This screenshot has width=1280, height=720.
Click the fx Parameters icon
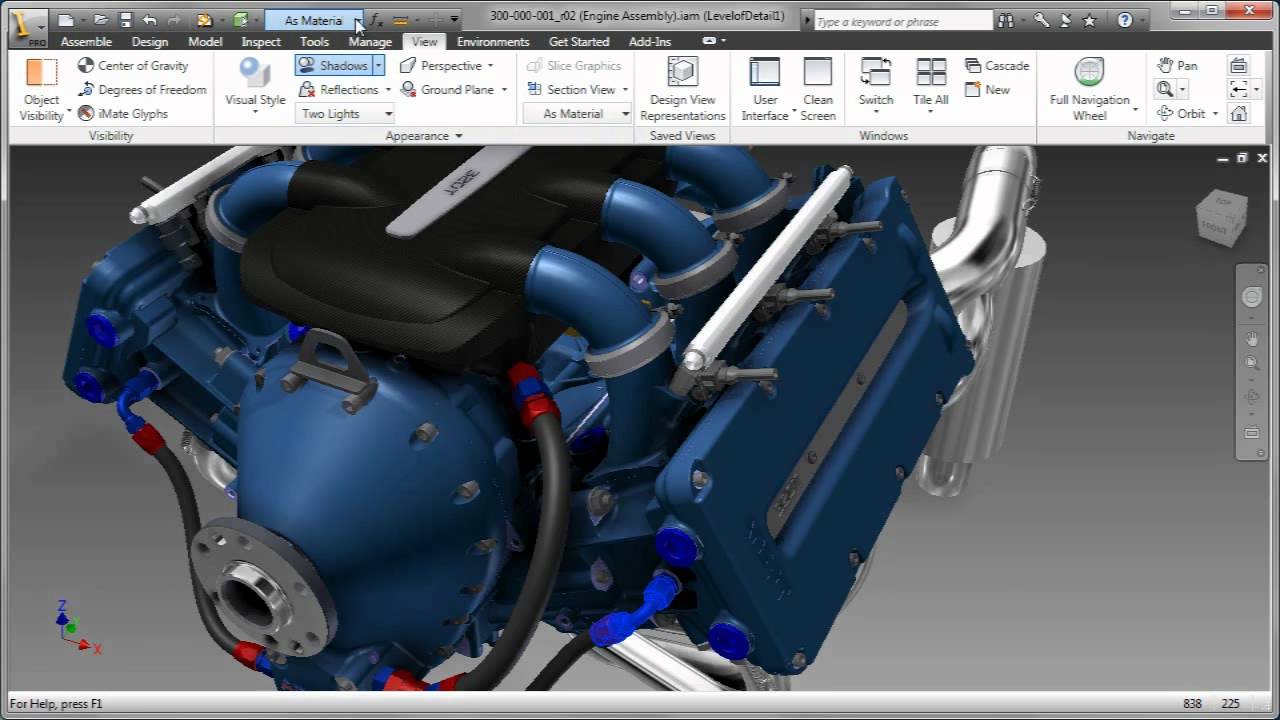click(376, 20)
